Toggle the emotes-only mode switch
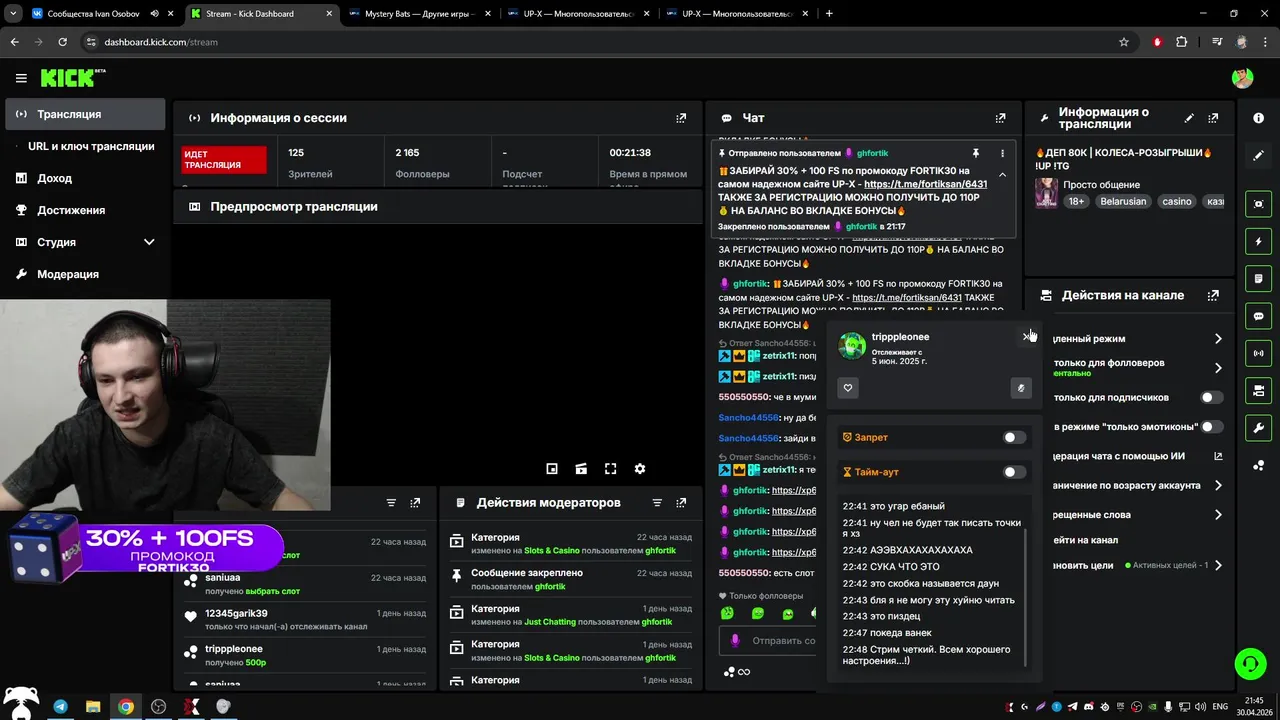1280x720 pixels. pyautogui.click(x=1211, y=426)
